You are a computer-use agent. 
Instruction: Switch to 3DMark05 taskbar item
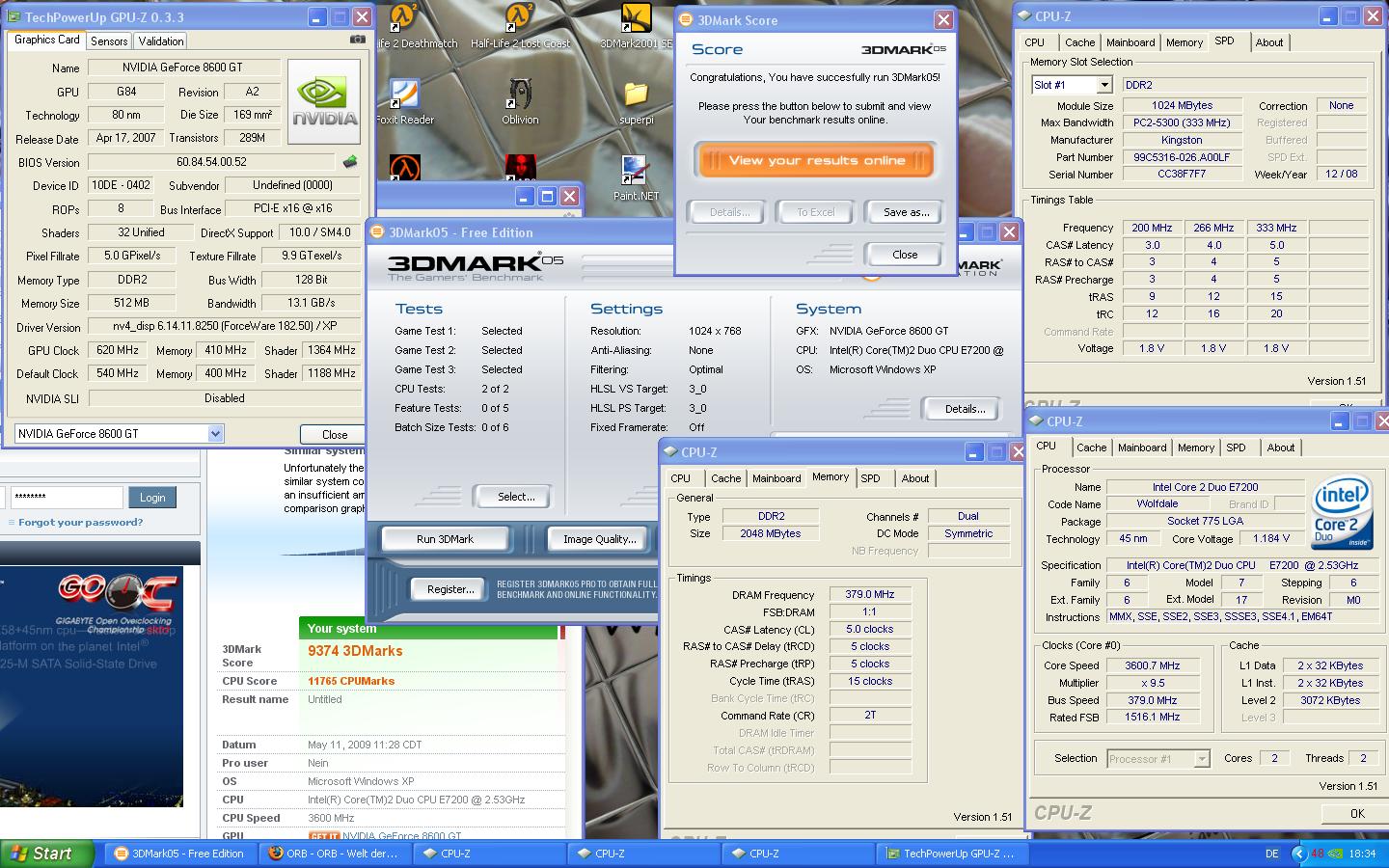coord(180,854)
